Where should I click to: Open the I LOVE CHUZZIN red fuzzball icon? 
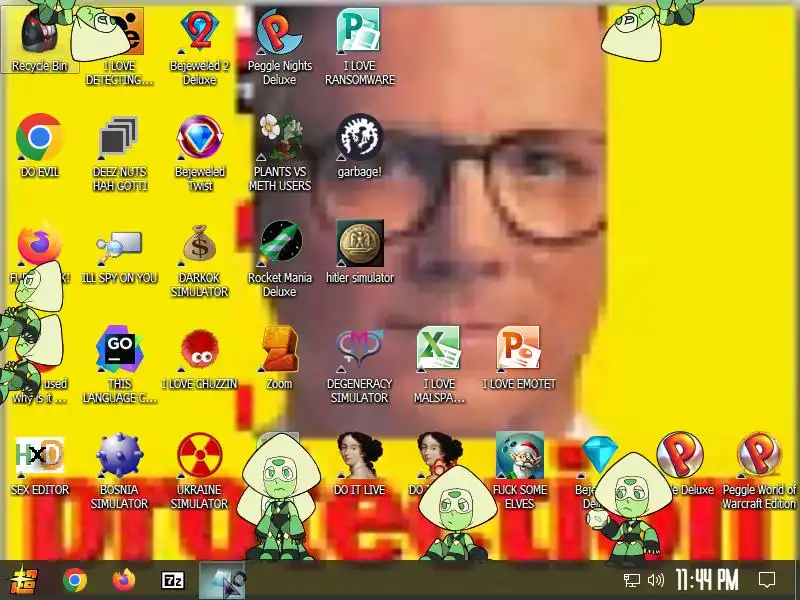coord(199,359)
